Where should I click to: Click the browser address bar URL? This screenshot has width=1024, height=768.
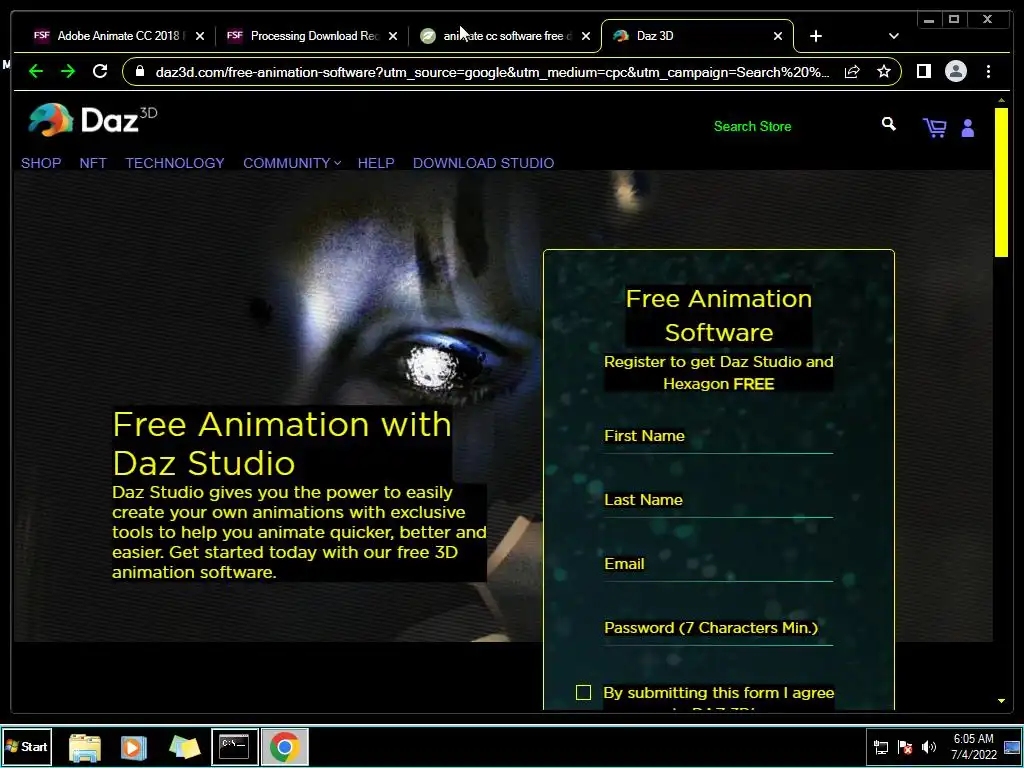click(492, 72)
